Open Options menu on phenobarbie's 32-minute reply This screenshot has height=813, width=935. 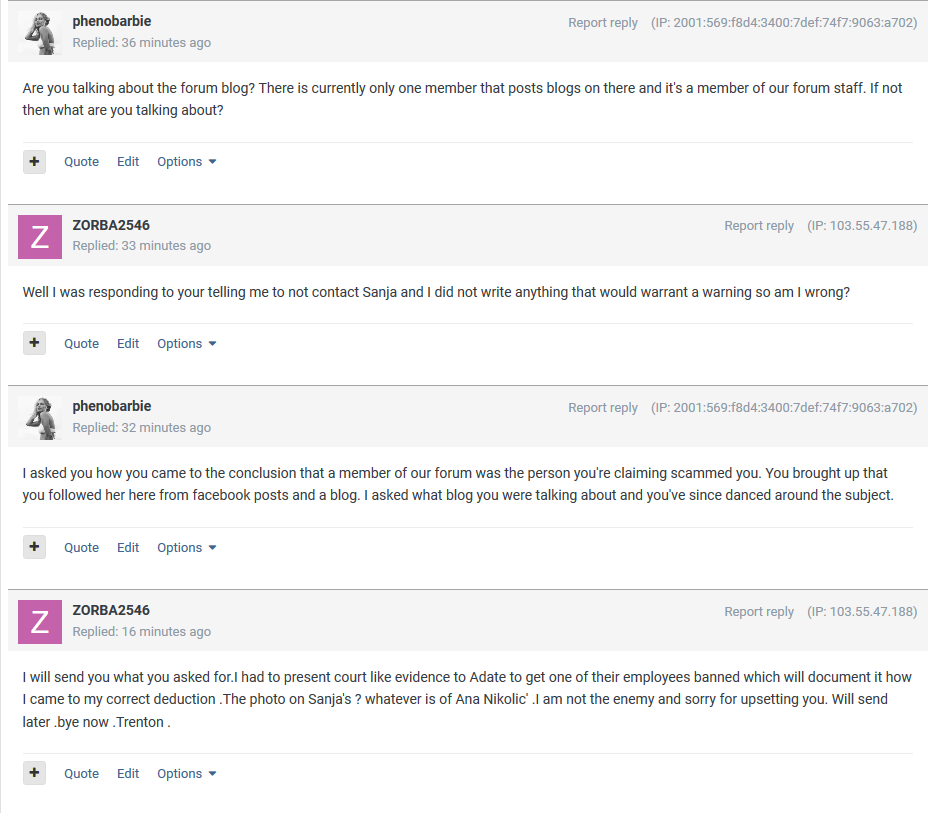[x=187, y=548]
